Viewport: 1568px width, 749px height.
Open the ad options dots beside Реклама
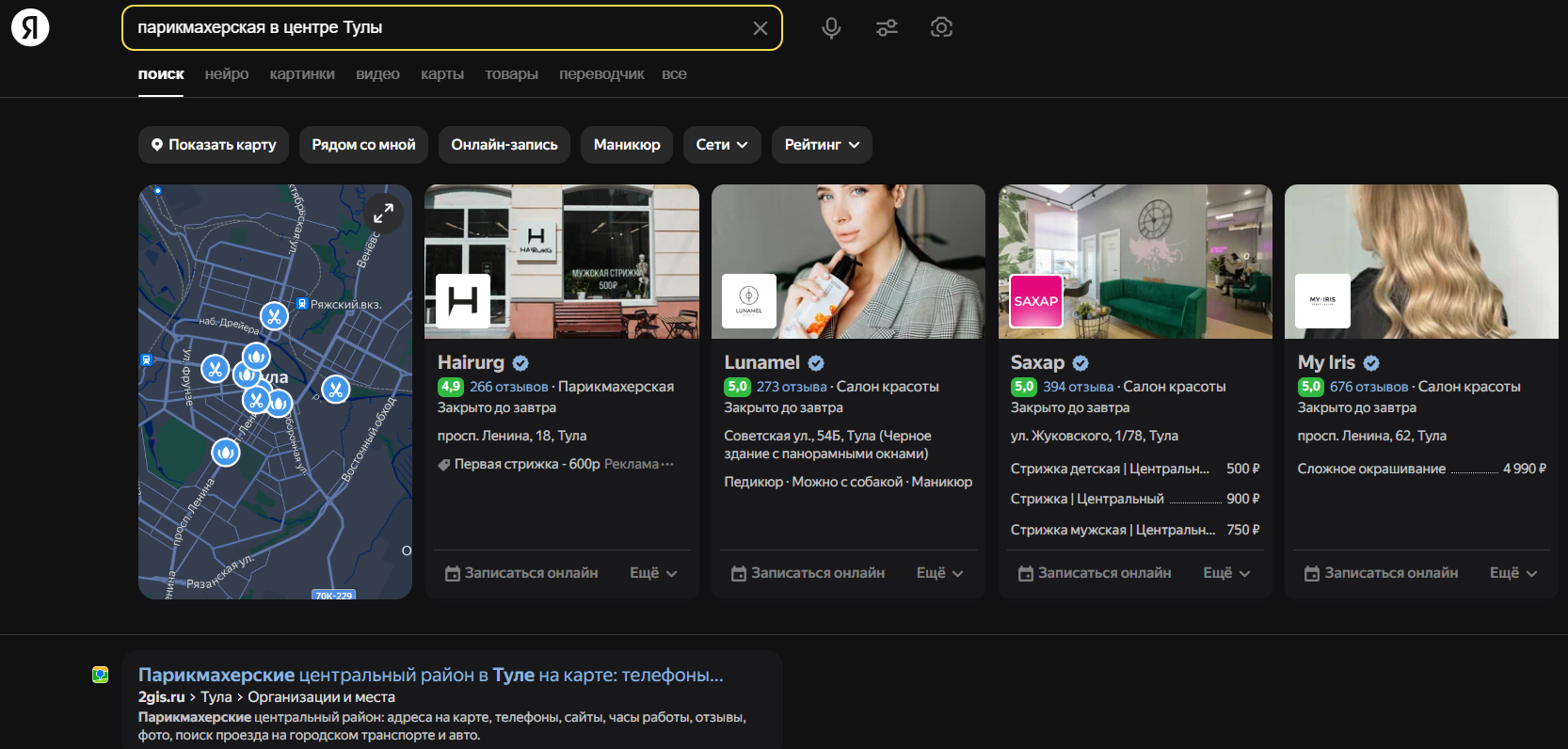668,464
